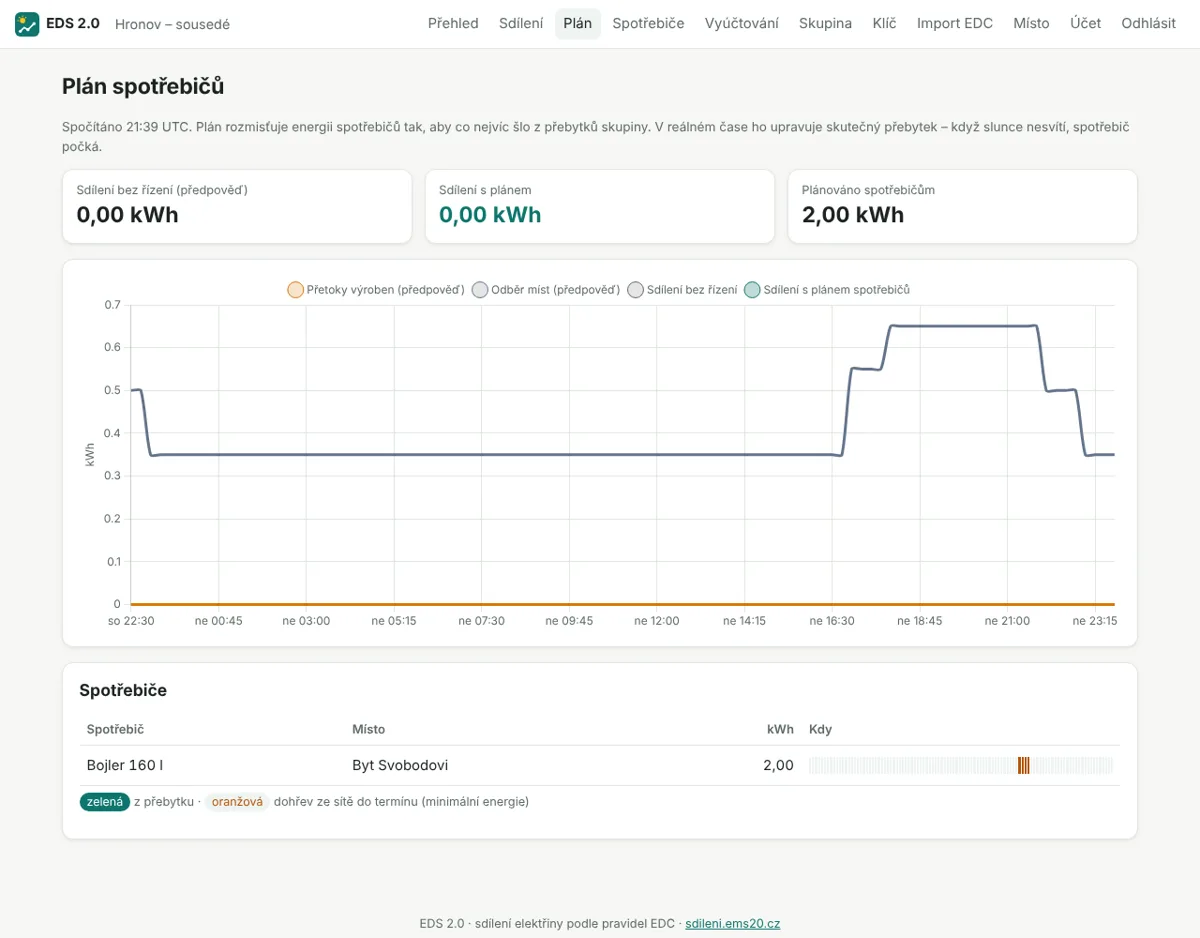Open Import EDC from the navigation
Screen dimensions: 1200x938
(955, 23)
